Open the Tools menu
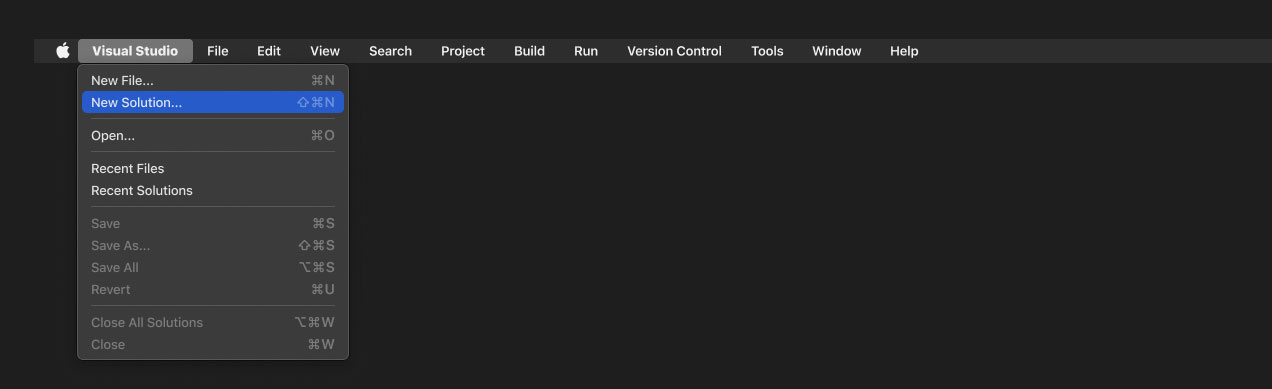 (767, 51)
